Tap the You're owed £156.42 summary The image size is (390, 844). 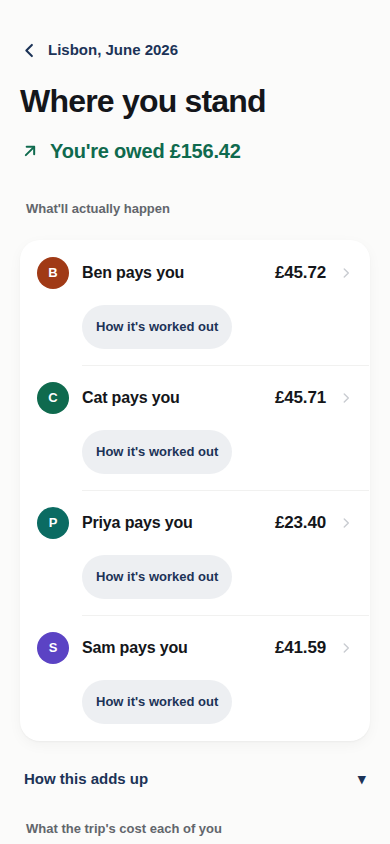tap(132, 152)
